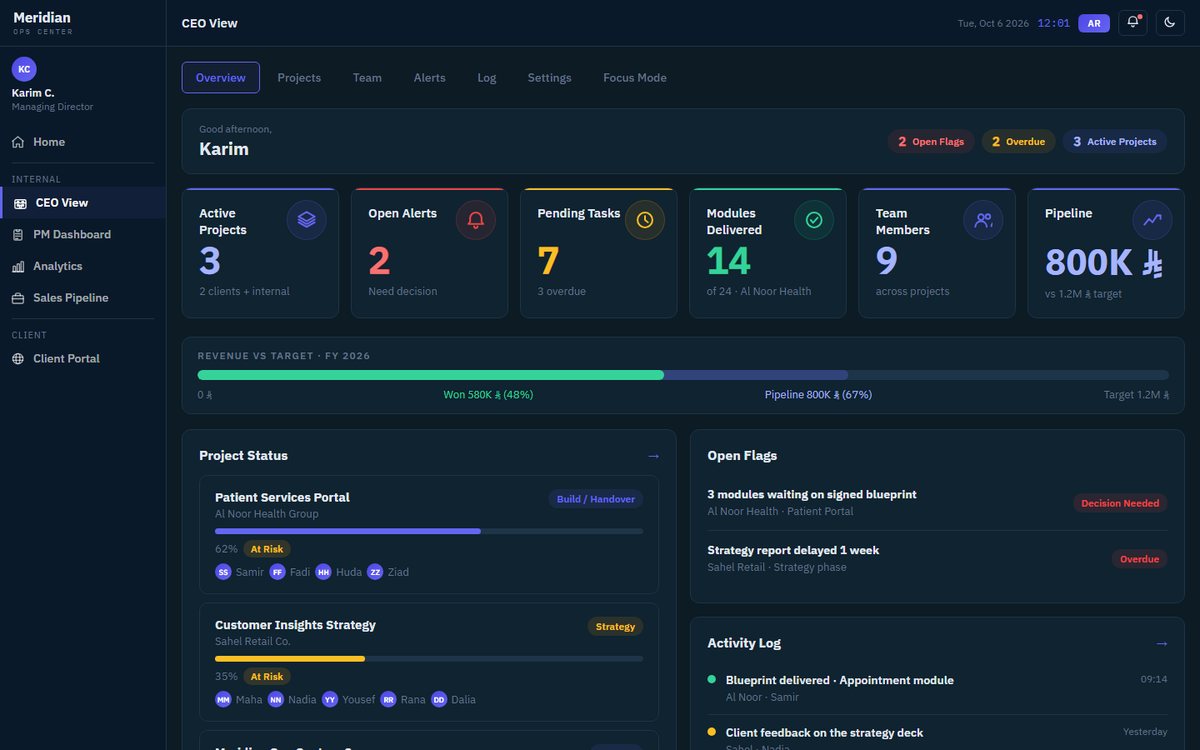The width and height of the screenshot is (1200, 750).
Task: Open flag '3 modules waiting on signed blueprint'
Action: pos(937,502)
